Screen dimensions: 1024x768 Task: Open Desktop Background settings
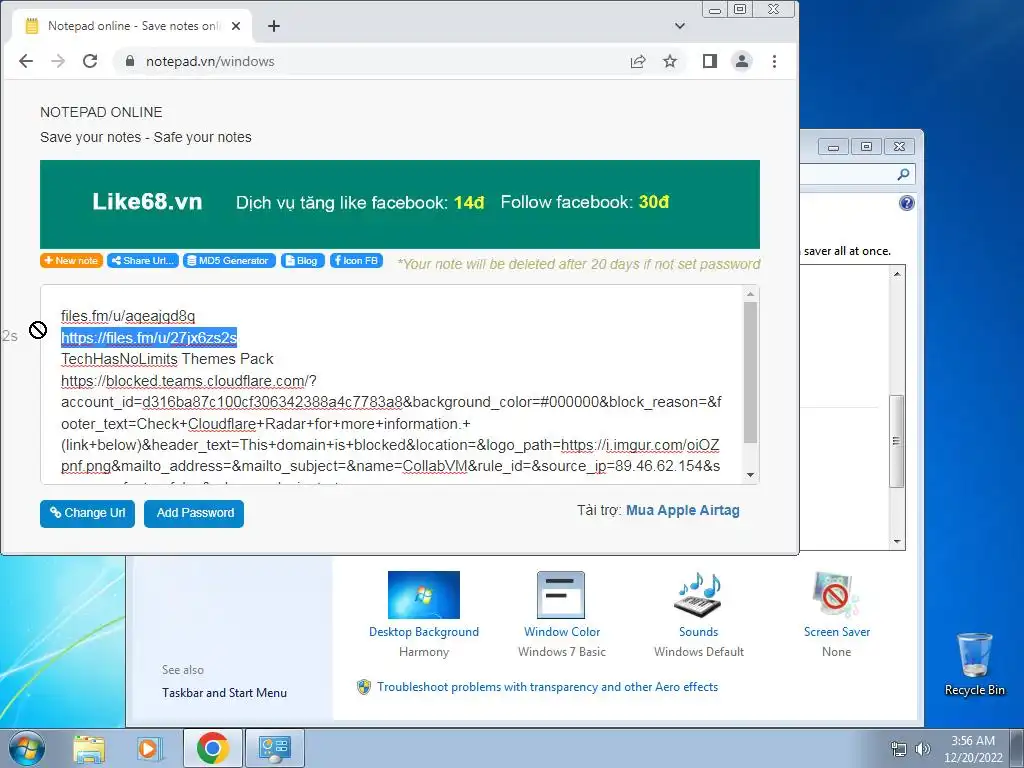point(424,614)
